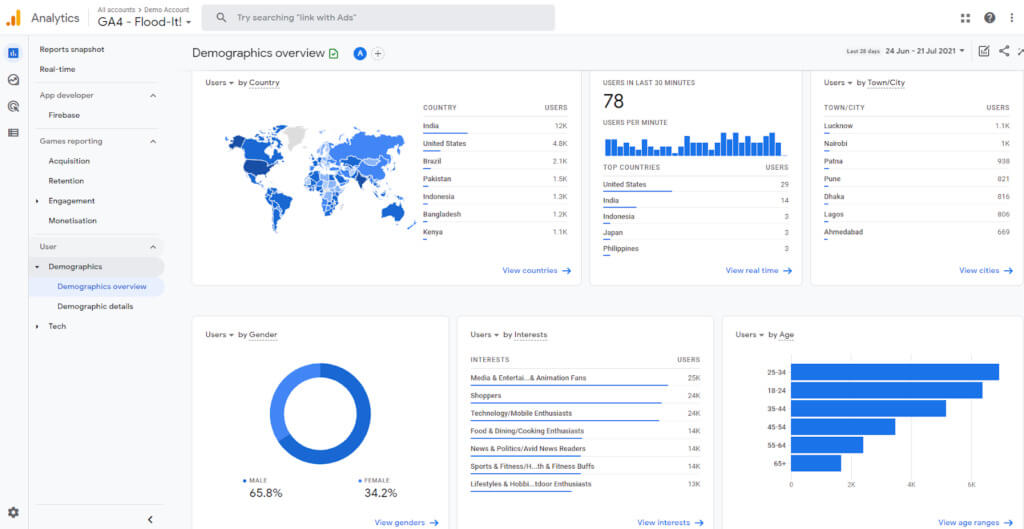Open Users metric dropdown on Gender card

point(219,335)
